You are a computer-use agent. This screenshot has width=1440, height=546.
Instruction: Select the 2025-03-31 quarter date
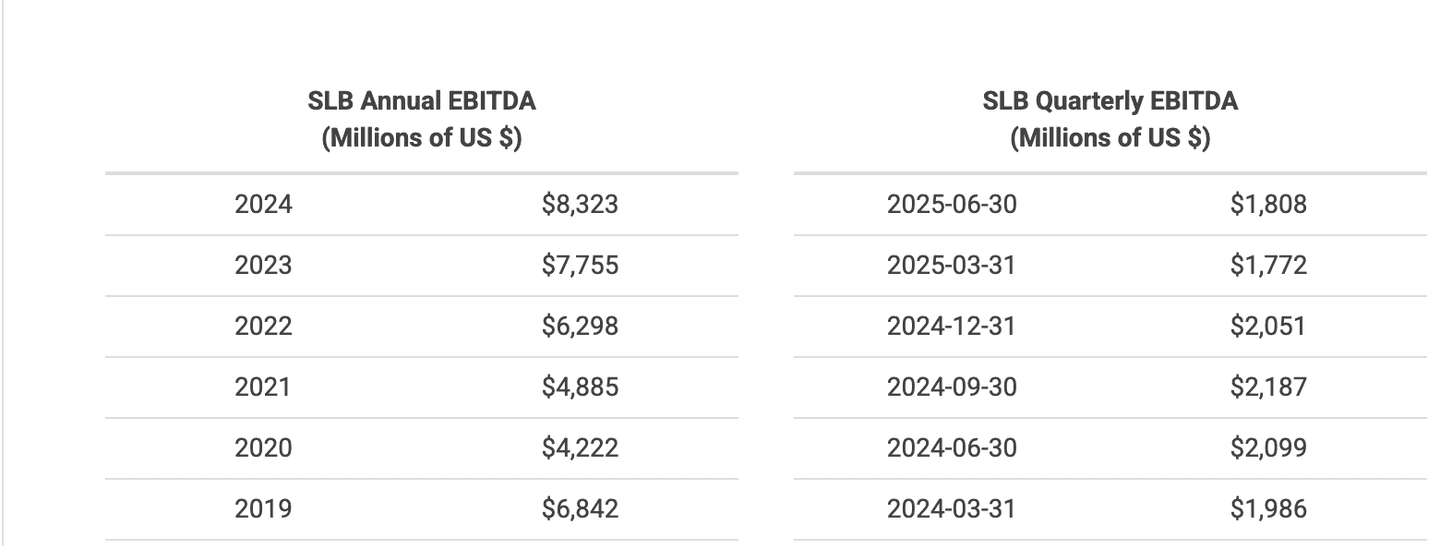pyautogui.click(x=951, y=265)
